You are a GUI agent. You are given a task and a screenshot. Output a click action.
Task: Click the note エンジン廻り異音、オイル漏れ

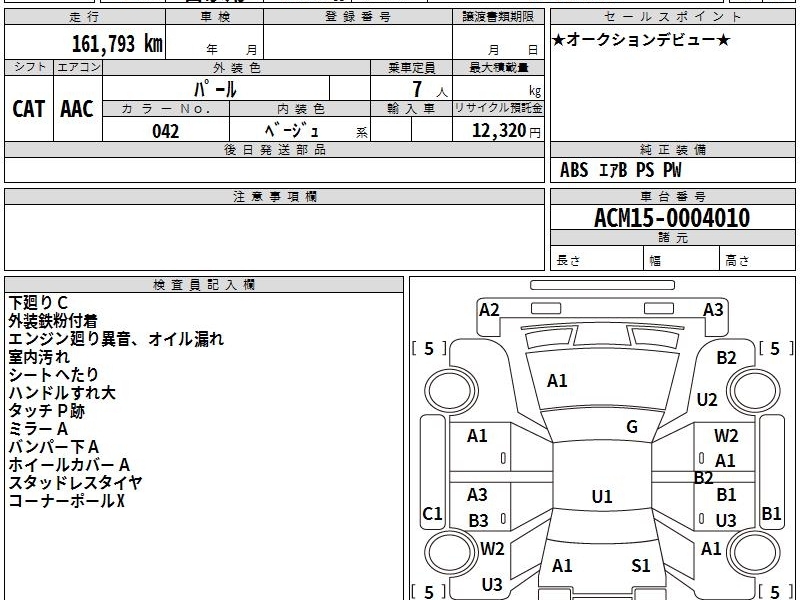pyautogui.click(x=116, y=339)
